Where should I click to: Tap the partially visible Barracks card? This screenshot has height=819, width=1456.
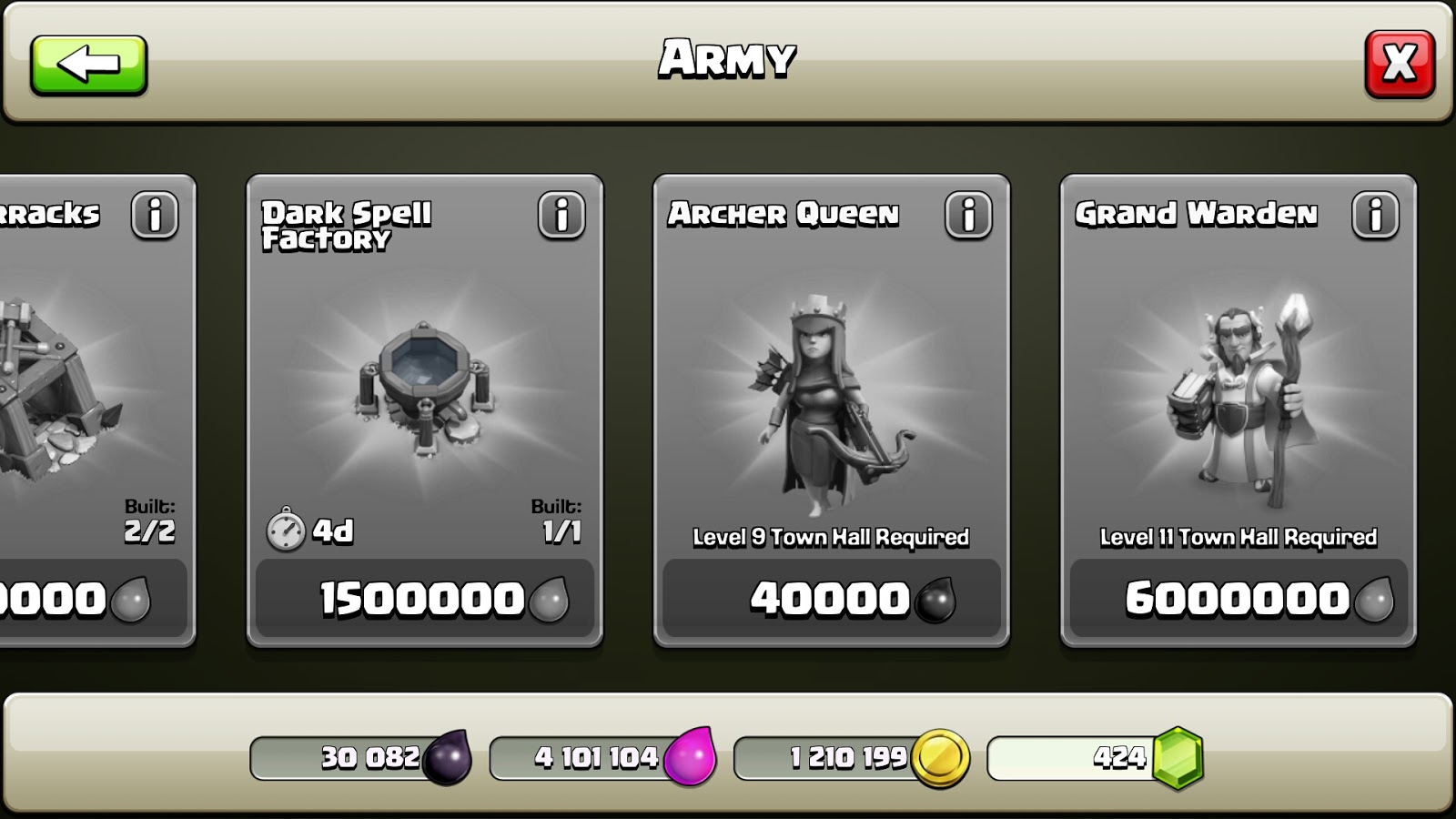pos(97,410)
